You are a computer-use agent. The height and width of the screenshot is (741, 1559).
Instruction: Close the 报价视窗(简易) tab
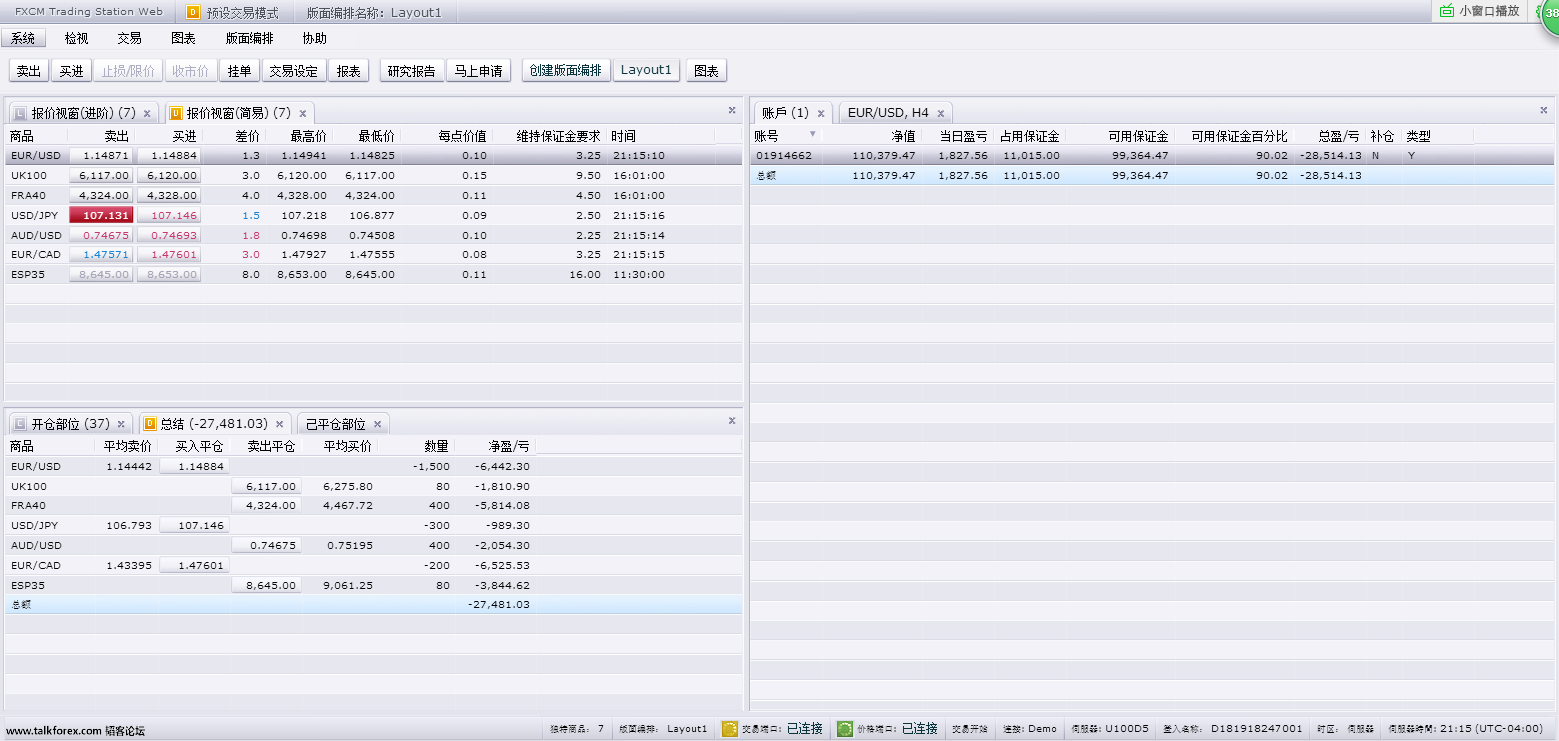pyautogui.click(x=302, y=113)
